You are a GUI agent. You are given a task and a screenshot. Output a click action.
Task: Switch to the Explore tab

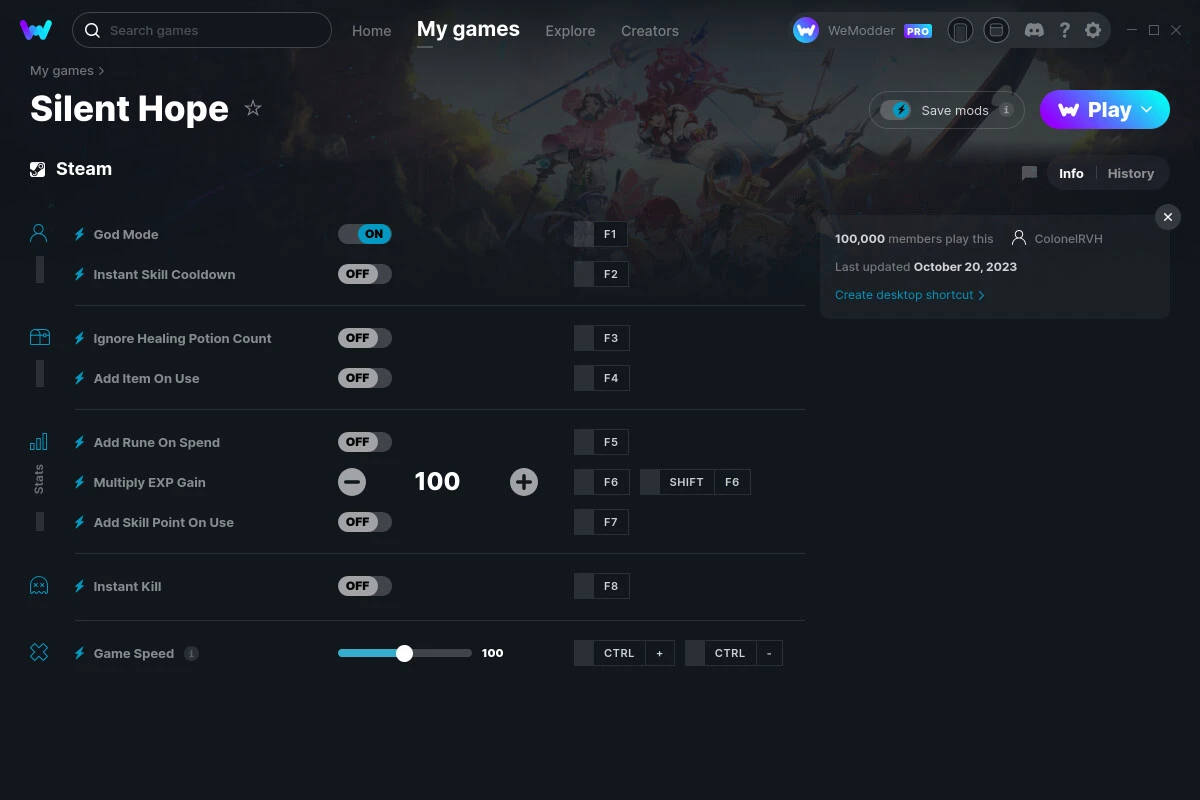click(x=570, y=31)
